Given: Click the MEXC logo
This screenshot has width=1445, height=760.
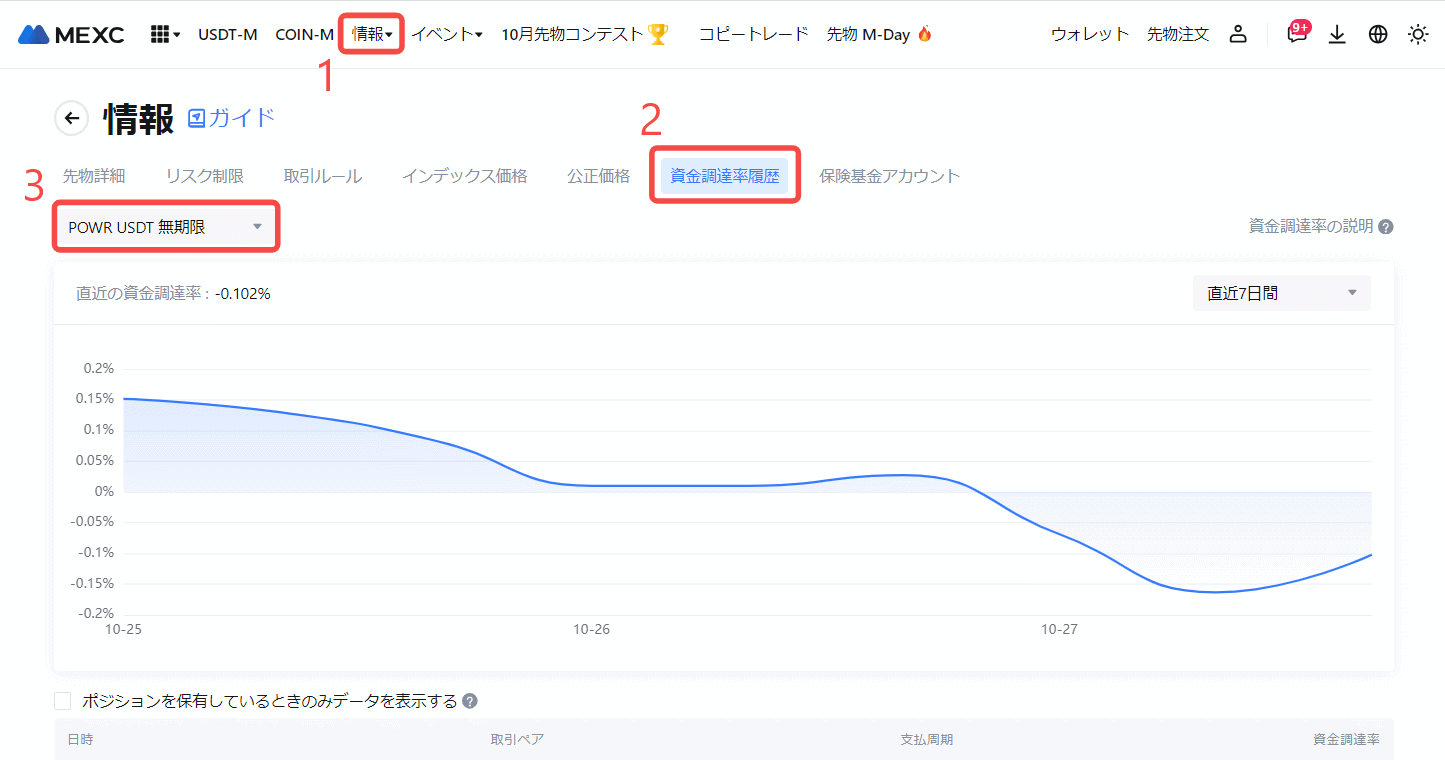Looking at the screenshot, I should (x=71, y=35).
